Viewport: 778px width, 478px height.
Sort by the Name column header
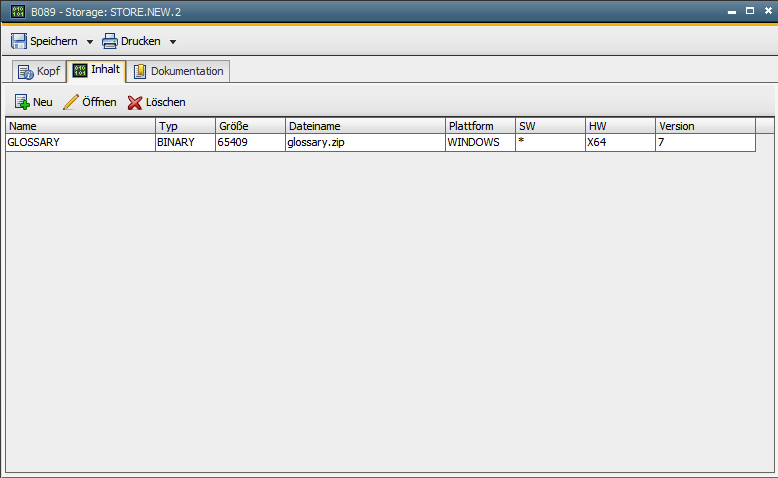(81, 126)
